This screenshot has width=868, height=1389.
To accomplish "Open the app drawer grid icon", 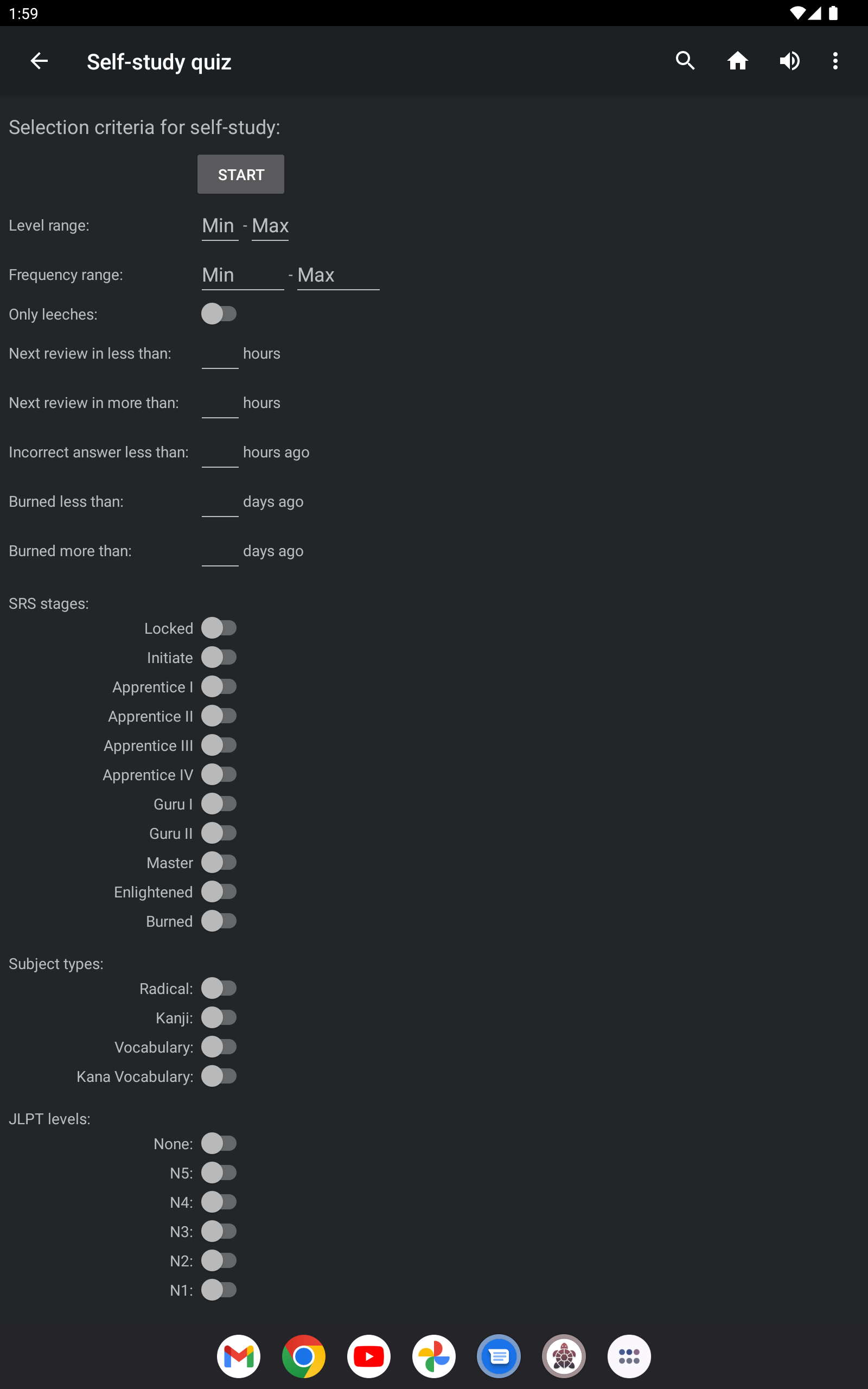I will pyautogui.click(x=629, y=1356).
